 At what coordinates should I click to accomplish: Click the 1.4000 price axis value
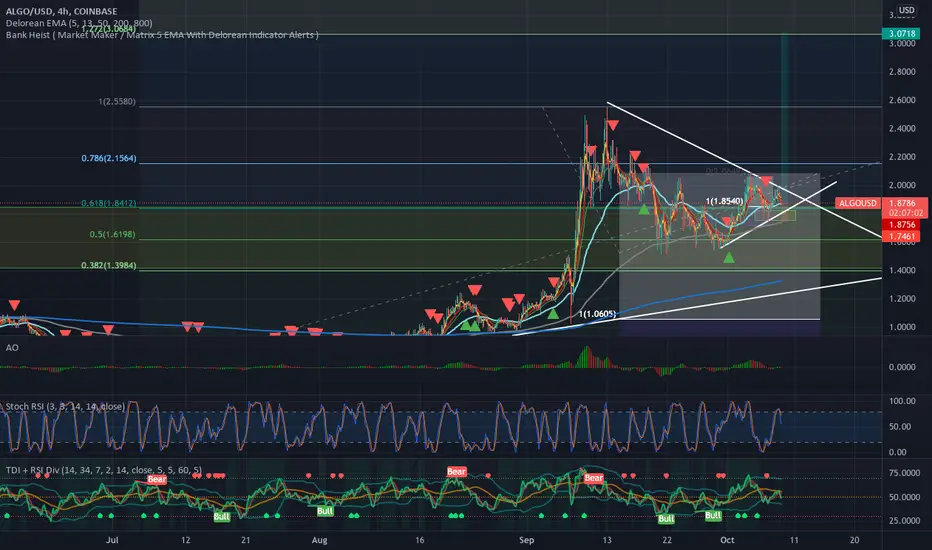coord(902,271)
